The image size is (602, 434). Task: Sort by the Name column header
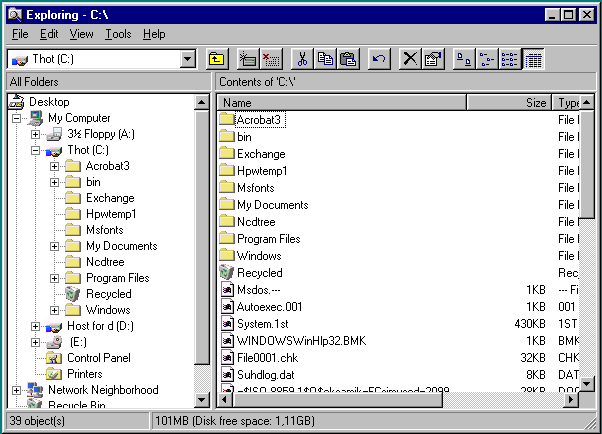click(342, 103)
